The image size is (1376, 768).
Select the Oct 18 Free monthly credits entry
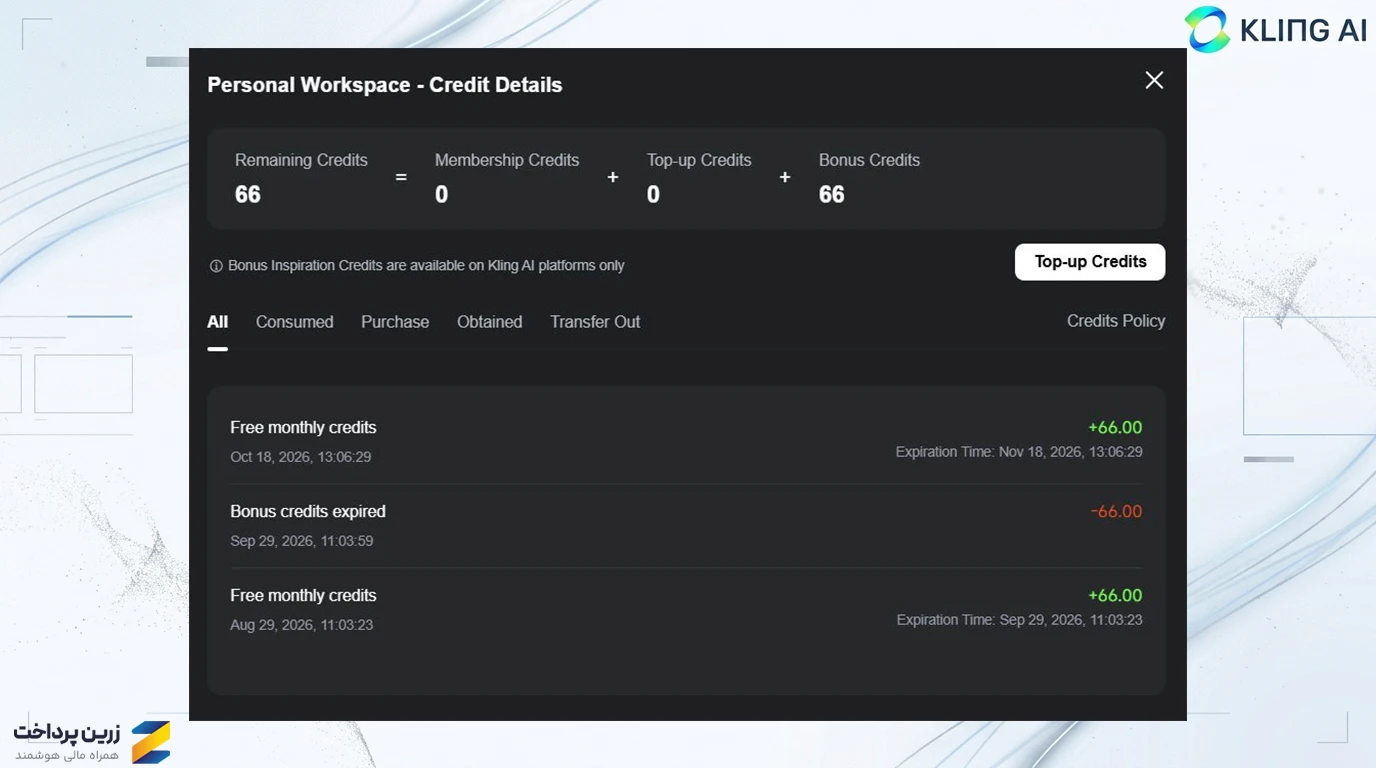click(x=686, y=442)
